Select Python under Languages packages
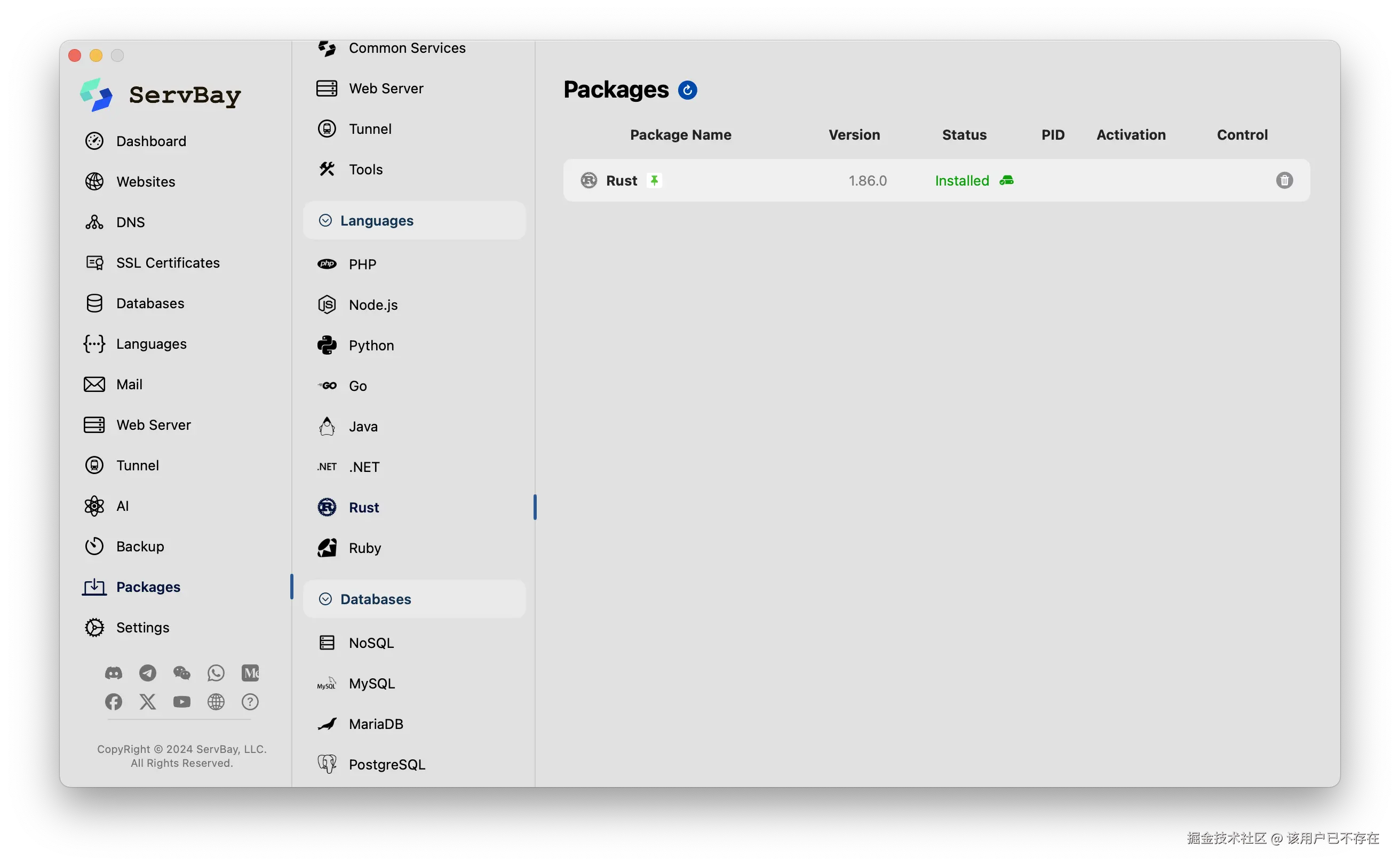This screenshot has width=1400, height=866. [371, 346]
